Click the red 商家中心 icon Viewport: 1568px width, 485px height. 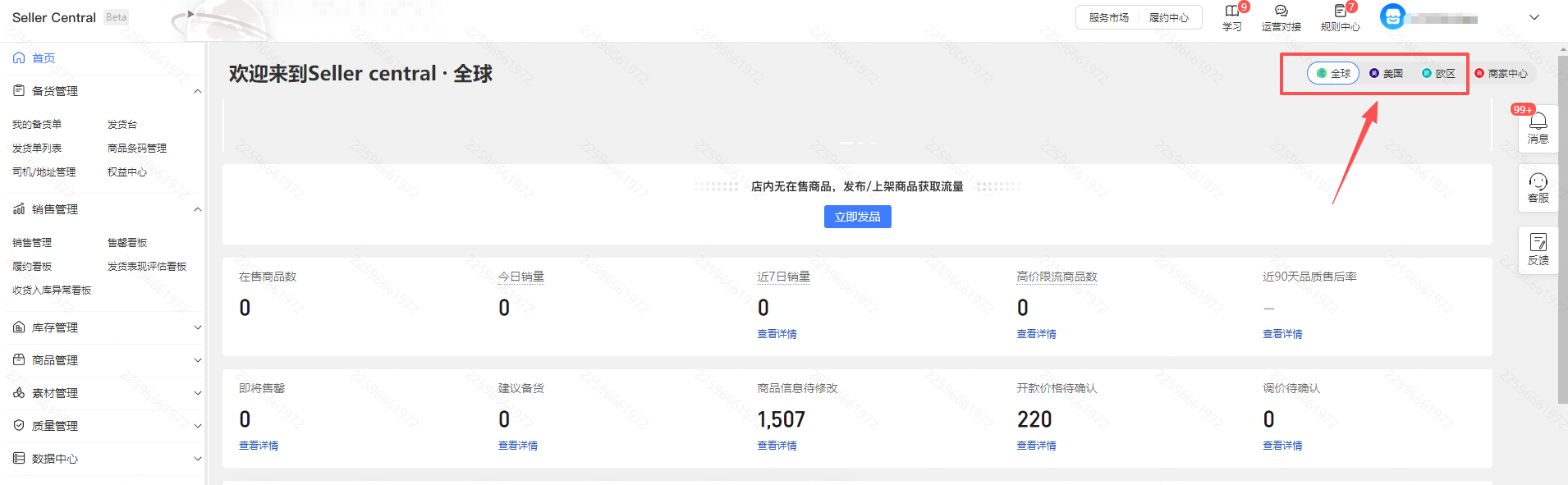(x=1479, y=73)
